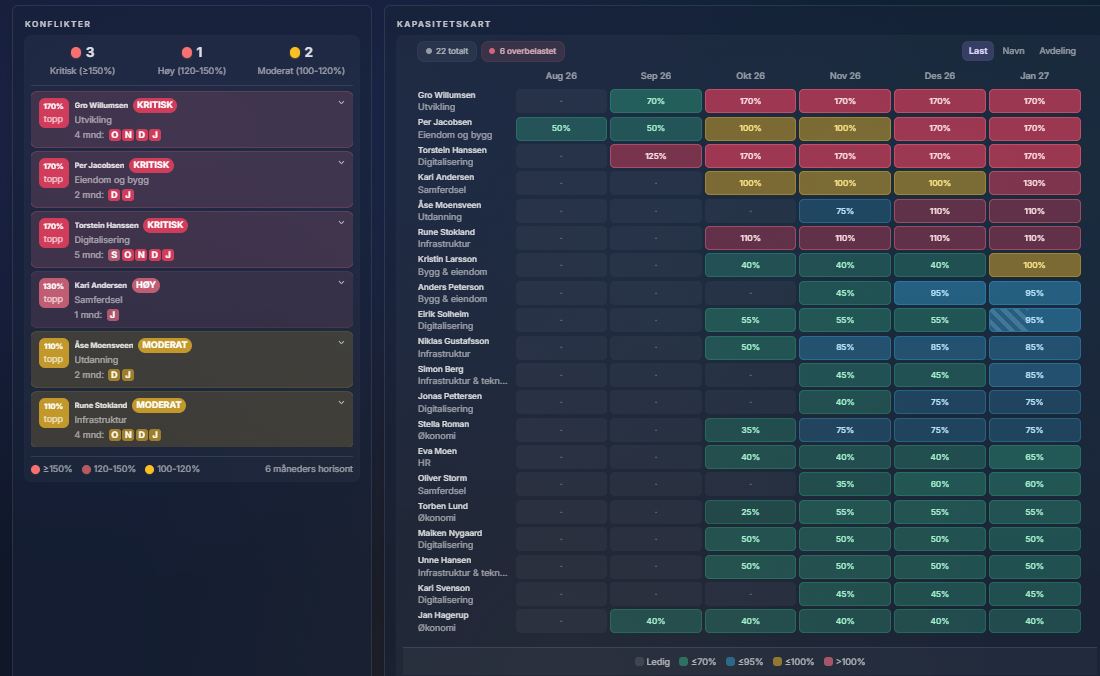
Task: Click Eirik Solheim's striped 95% Jan 27 cell
Action: (1034, 320)
